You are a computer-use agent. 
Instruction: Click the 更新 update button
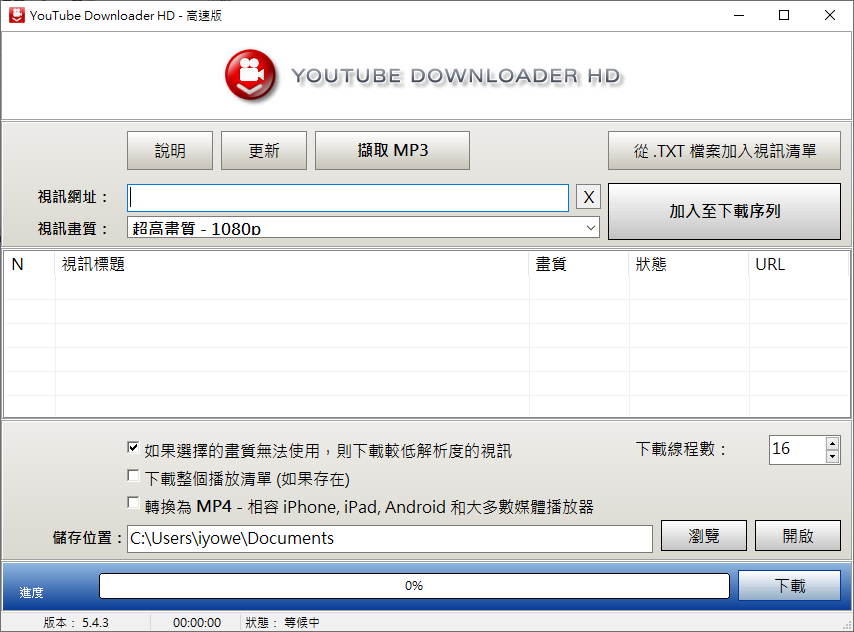coord(264,150)
